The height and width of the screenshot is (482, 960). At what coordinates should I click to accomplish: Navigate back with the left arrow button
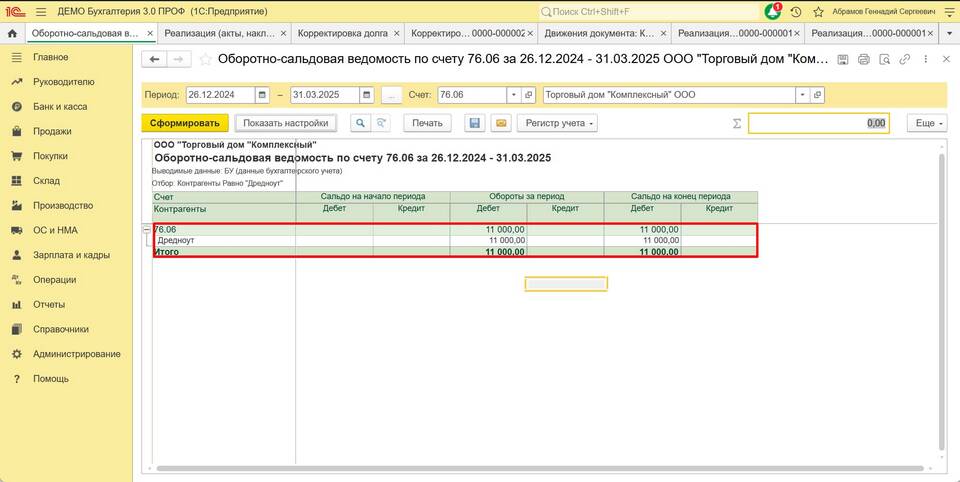(154, 60)
